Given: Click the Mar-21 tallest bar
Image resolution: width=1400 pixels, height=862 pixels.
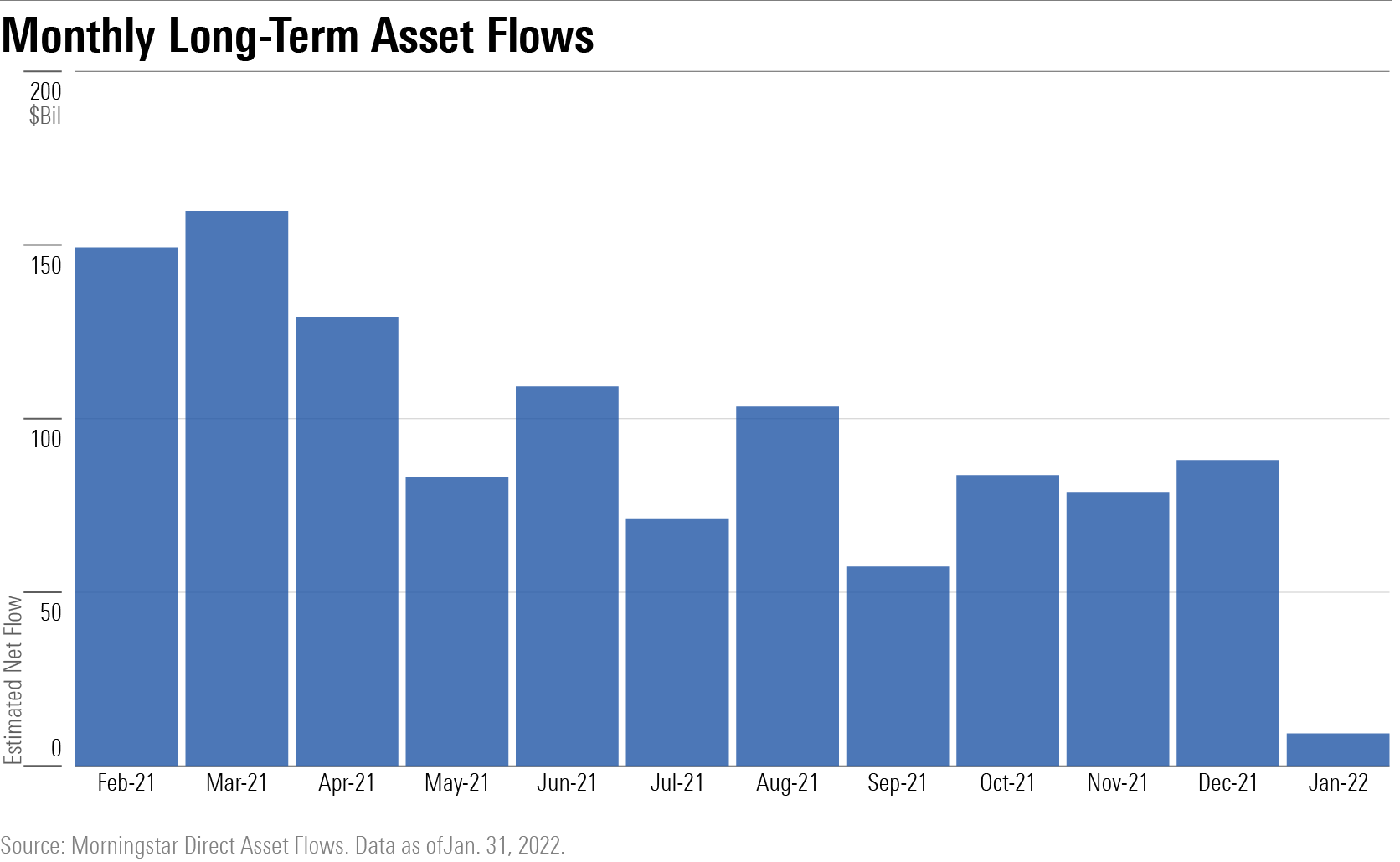Looking at the screenshot, I should 237,488.
